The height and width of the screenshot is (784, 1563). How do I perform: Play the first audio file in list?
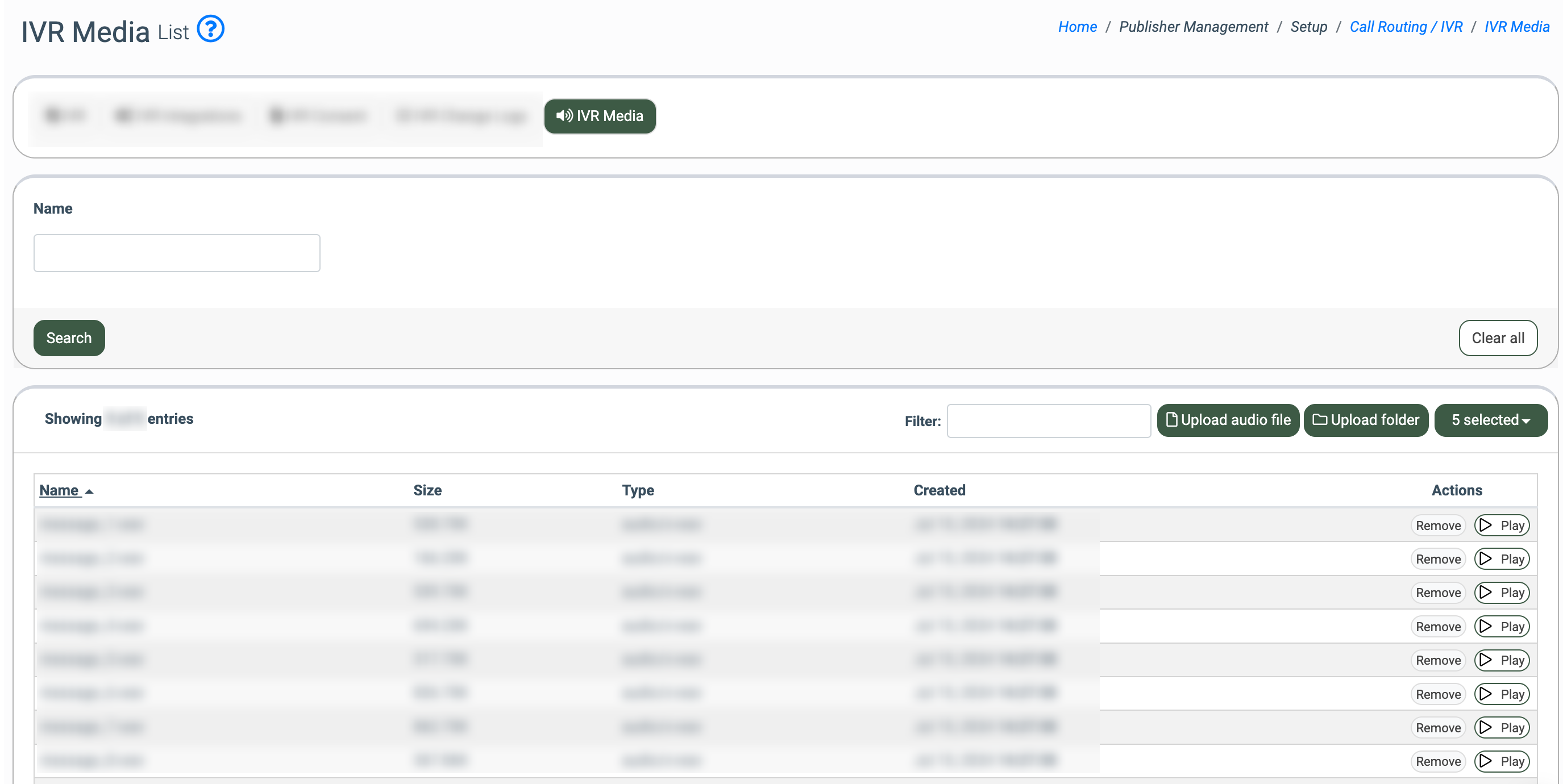pyautogui.click(x=1502, y=525)
